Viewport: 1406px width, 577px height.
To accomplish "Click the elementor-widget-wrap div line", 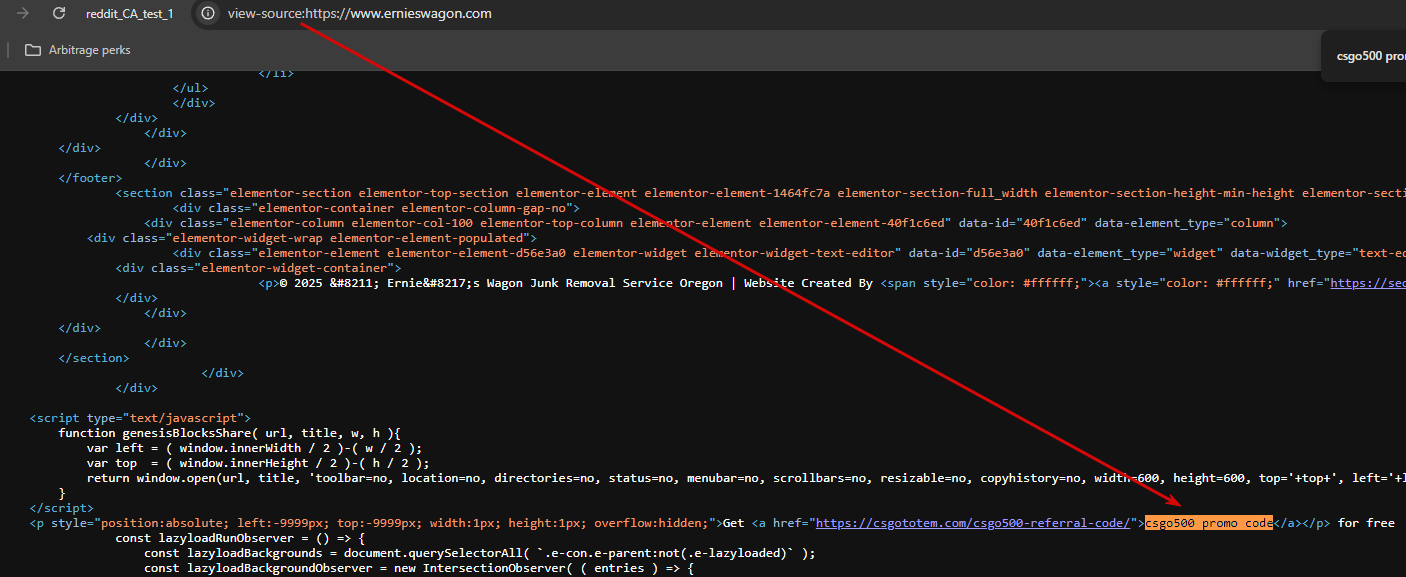I will 312,238.
